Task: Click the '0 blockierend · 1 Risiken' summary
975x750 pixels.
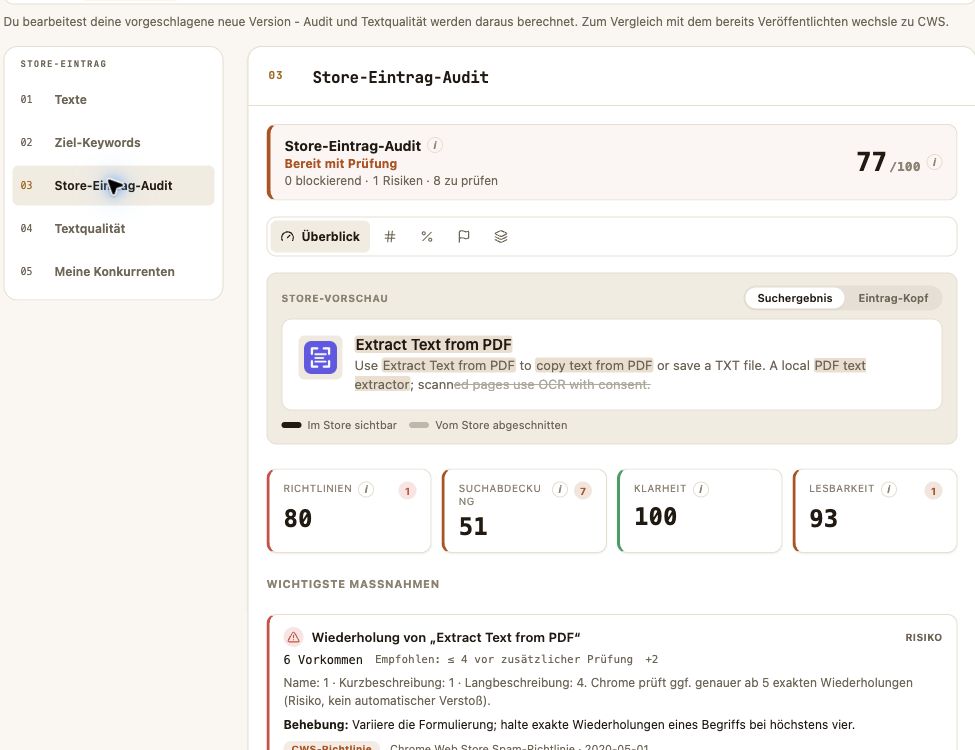Action: 391,181
